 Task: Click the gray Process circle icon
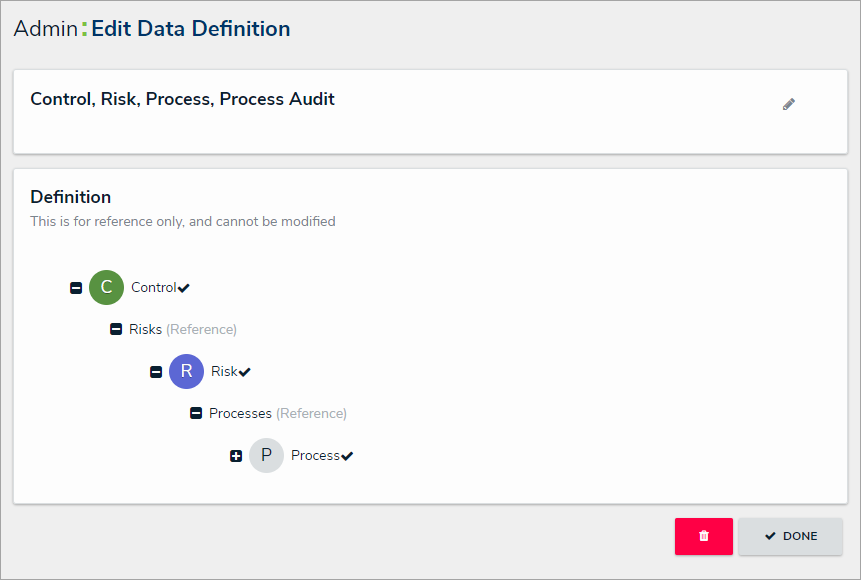coord(266,455)
